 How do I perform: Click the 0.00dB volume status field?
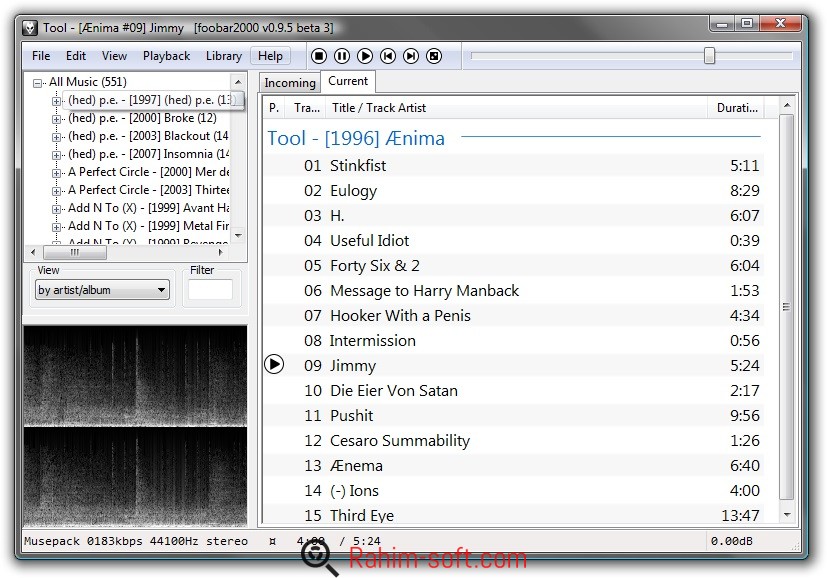[732, 541]
